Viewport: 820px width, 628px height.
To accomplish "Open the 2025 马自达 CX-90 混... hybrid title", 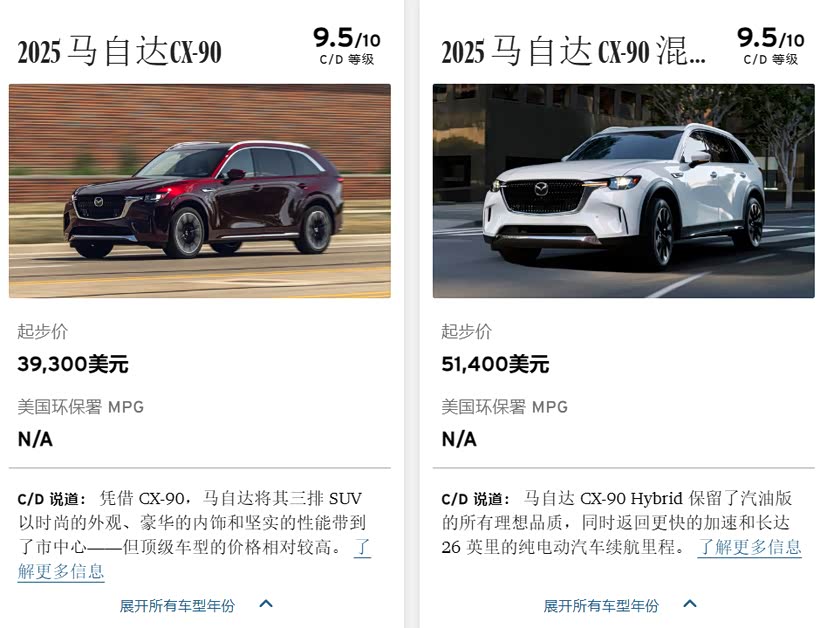I will (x=573, y=52).
